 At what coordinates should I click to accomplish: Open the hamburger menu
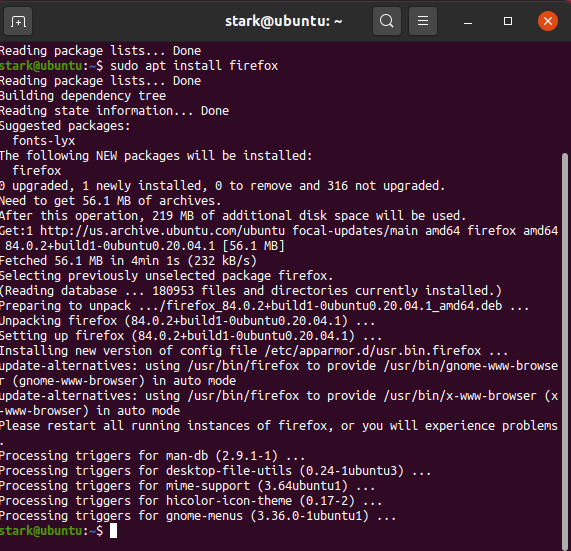(x=423, y=21)
